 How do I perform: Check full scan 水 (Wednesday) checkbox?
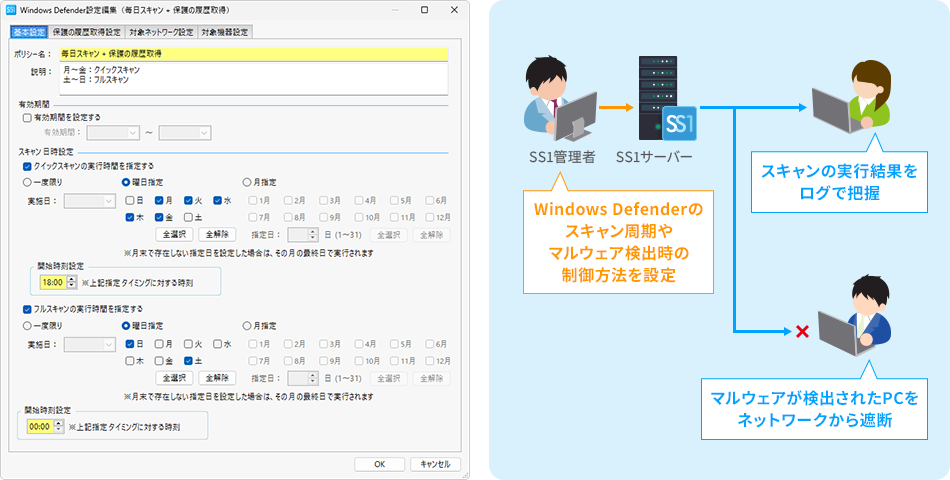[x=217, y=344]
